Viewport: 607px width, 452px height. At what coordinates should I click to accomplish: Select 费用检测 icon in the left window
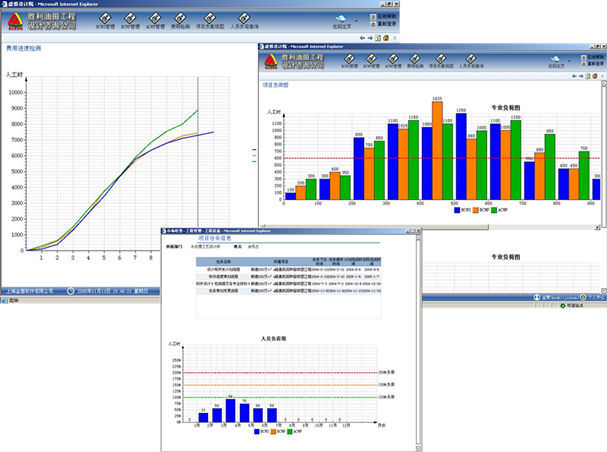click(180, 18)
